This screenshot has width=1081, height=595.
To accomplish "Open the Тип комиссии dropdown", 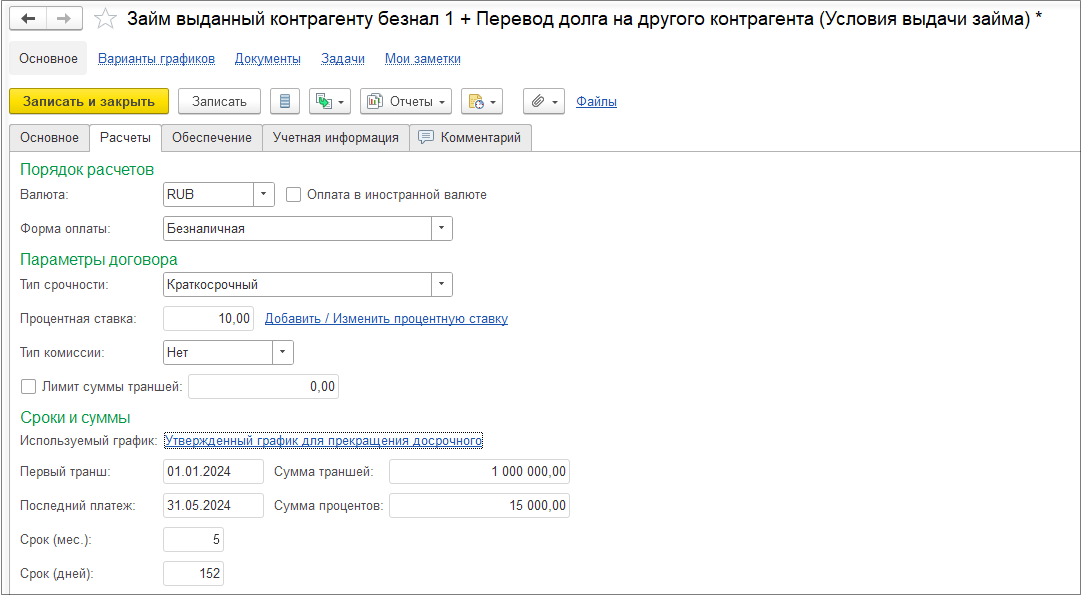I will click(x=283, y=352).
